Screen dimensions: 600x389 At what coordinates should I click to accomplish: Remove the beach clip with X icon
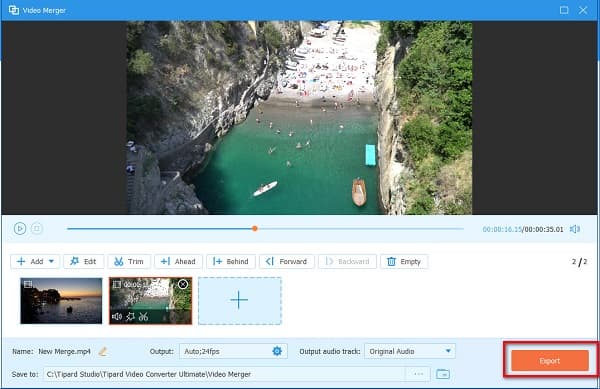point(183,284)
